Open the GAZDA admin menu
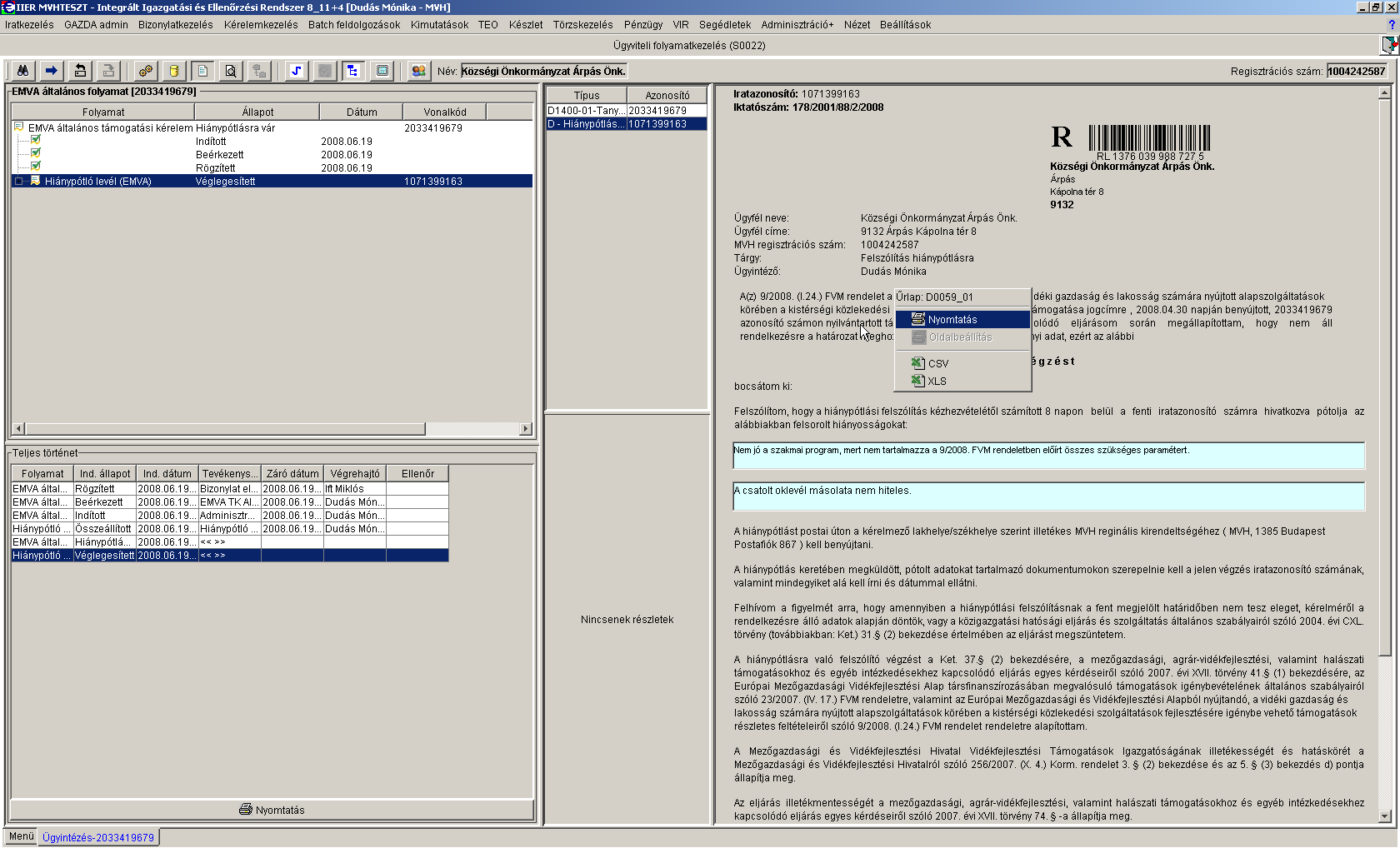This screenshot has height=848, width=1400. pos(96,25)
